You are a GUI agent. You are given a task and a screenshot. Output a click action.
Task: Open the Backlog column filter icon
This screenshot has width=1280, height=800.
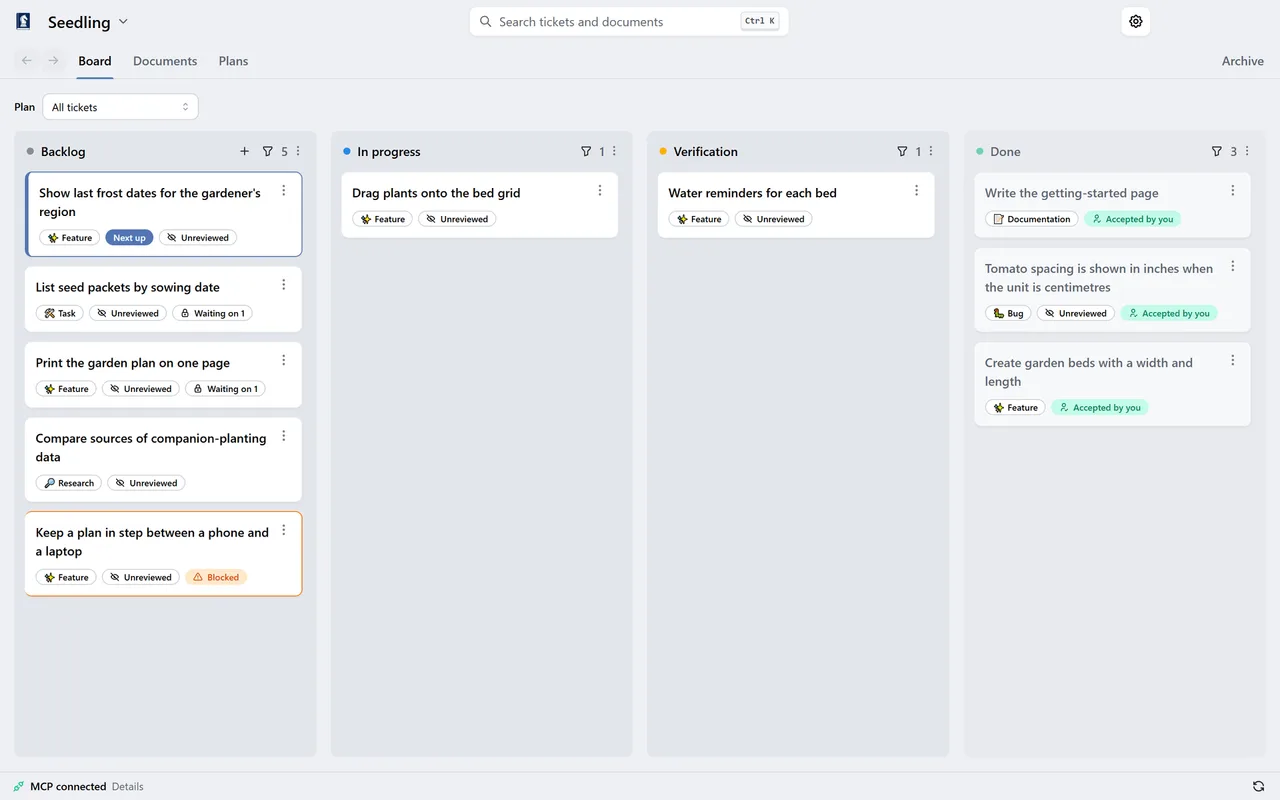[267, 152]
